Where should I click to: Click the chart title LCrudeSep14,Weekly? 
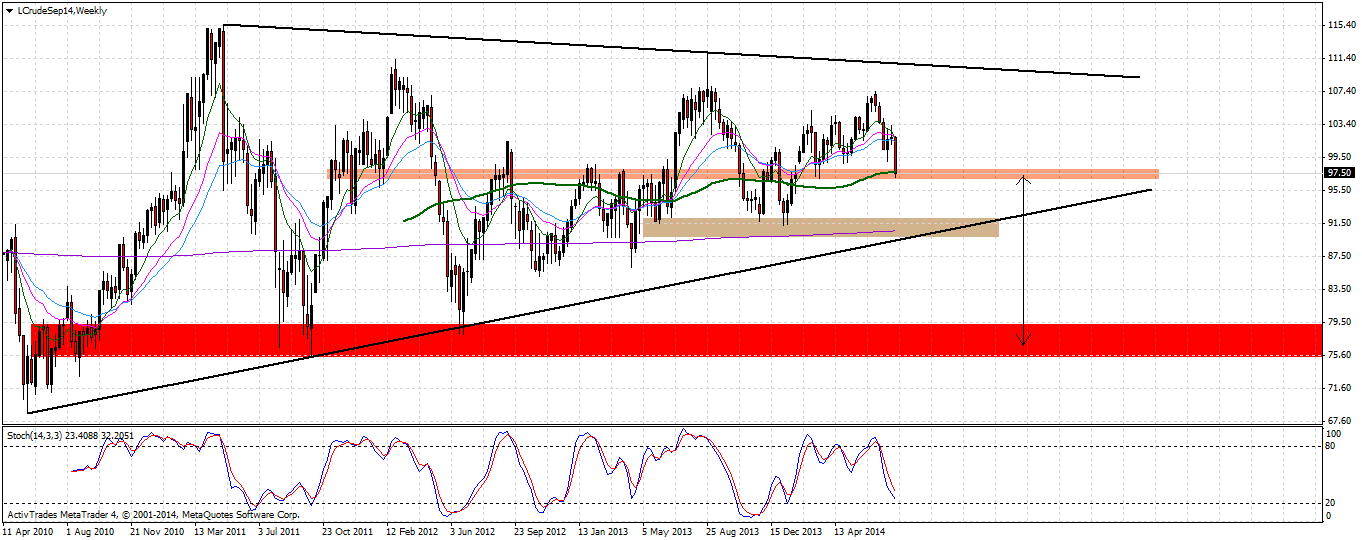click(x=62, y=10)
